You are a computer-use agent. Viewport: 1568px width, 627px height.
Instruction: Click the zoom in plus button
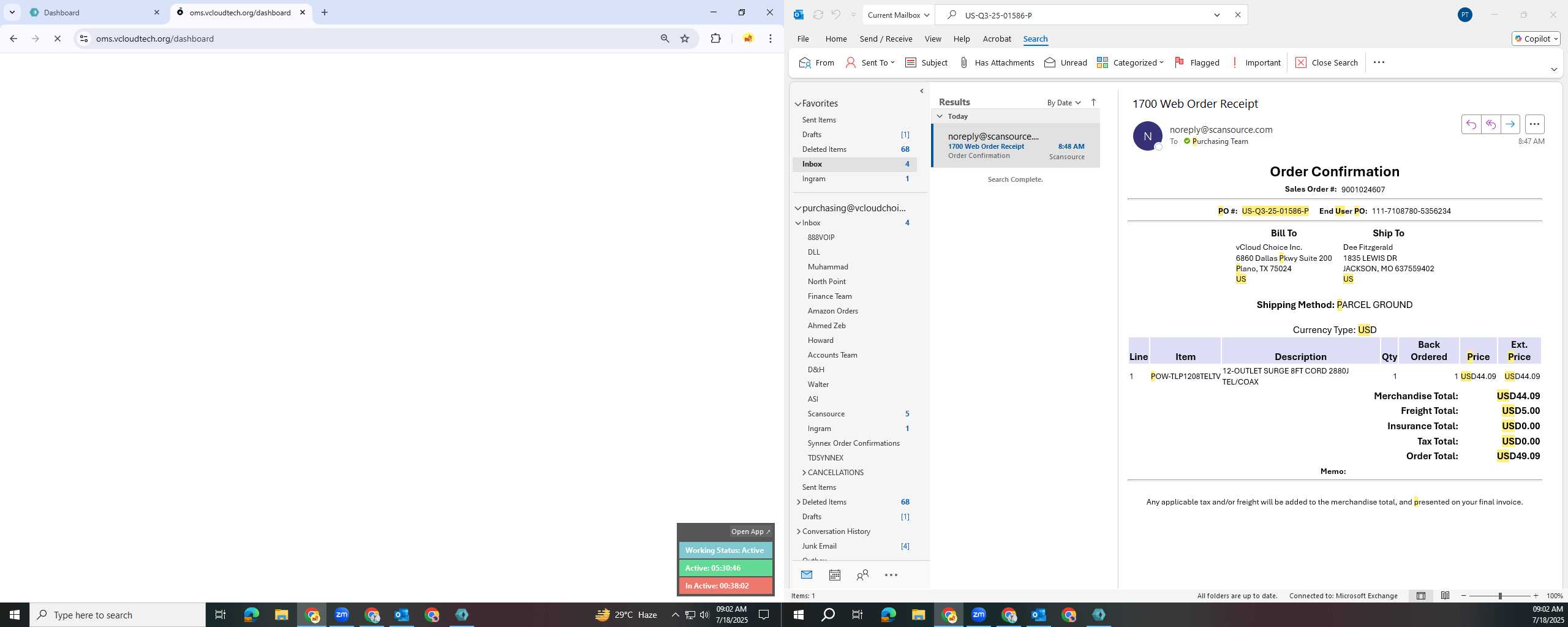(x=1535, y=596)
